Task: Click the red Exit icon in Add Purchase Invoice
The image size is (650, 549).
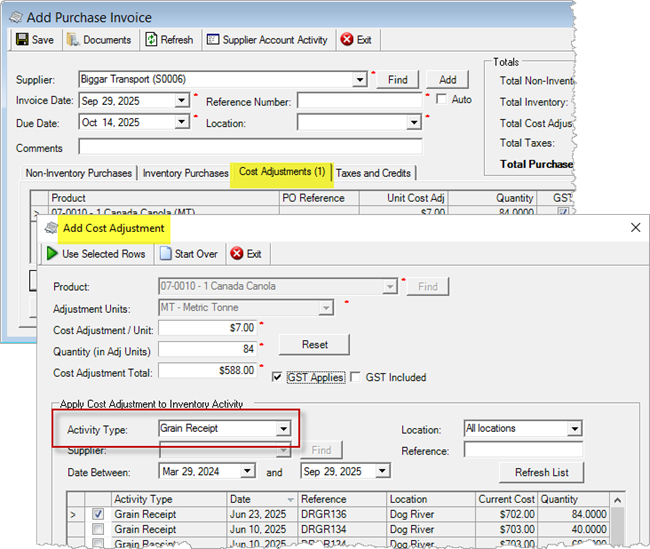Action: [x=347, y=39]
